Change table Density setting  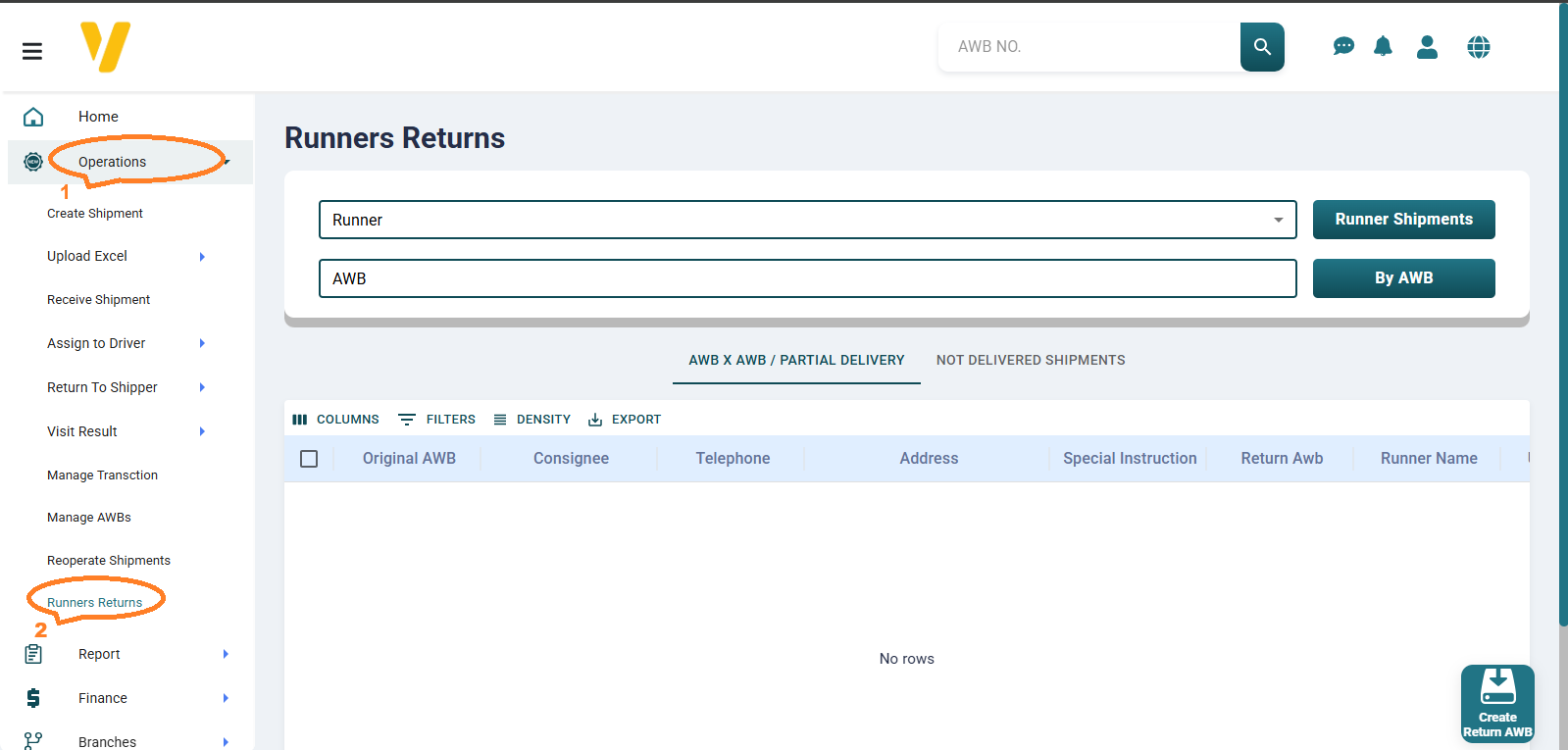531,420
